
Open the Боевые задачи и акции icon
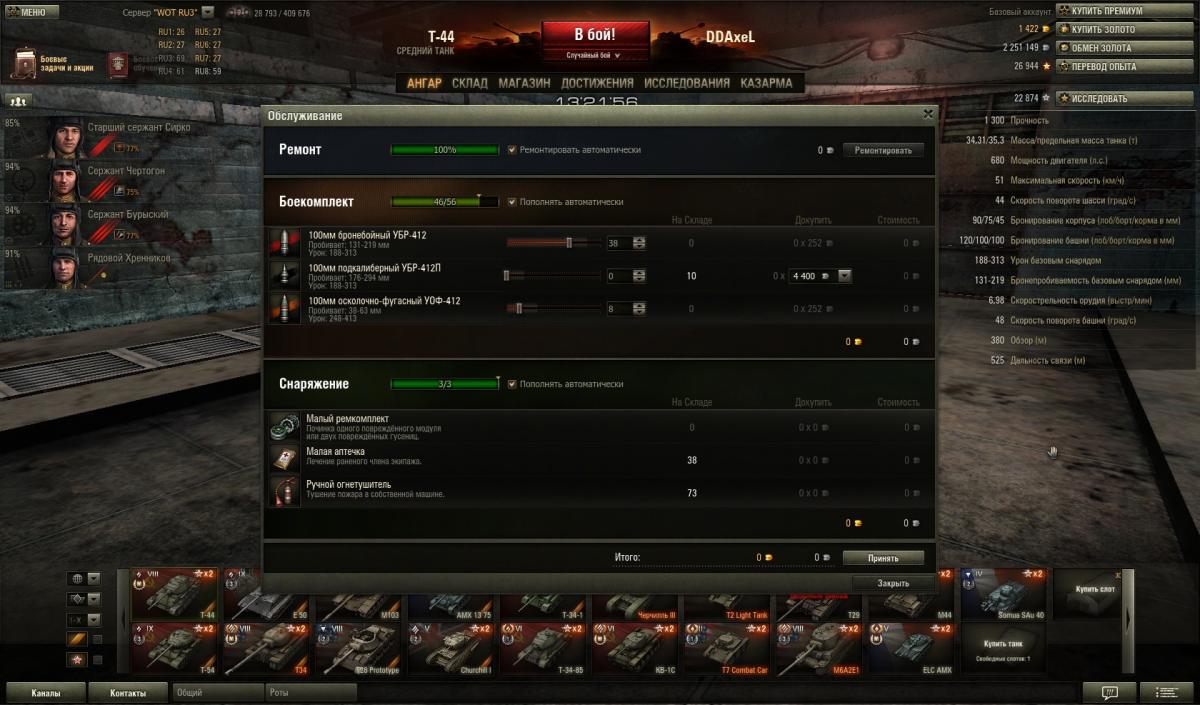coord(25,64)
